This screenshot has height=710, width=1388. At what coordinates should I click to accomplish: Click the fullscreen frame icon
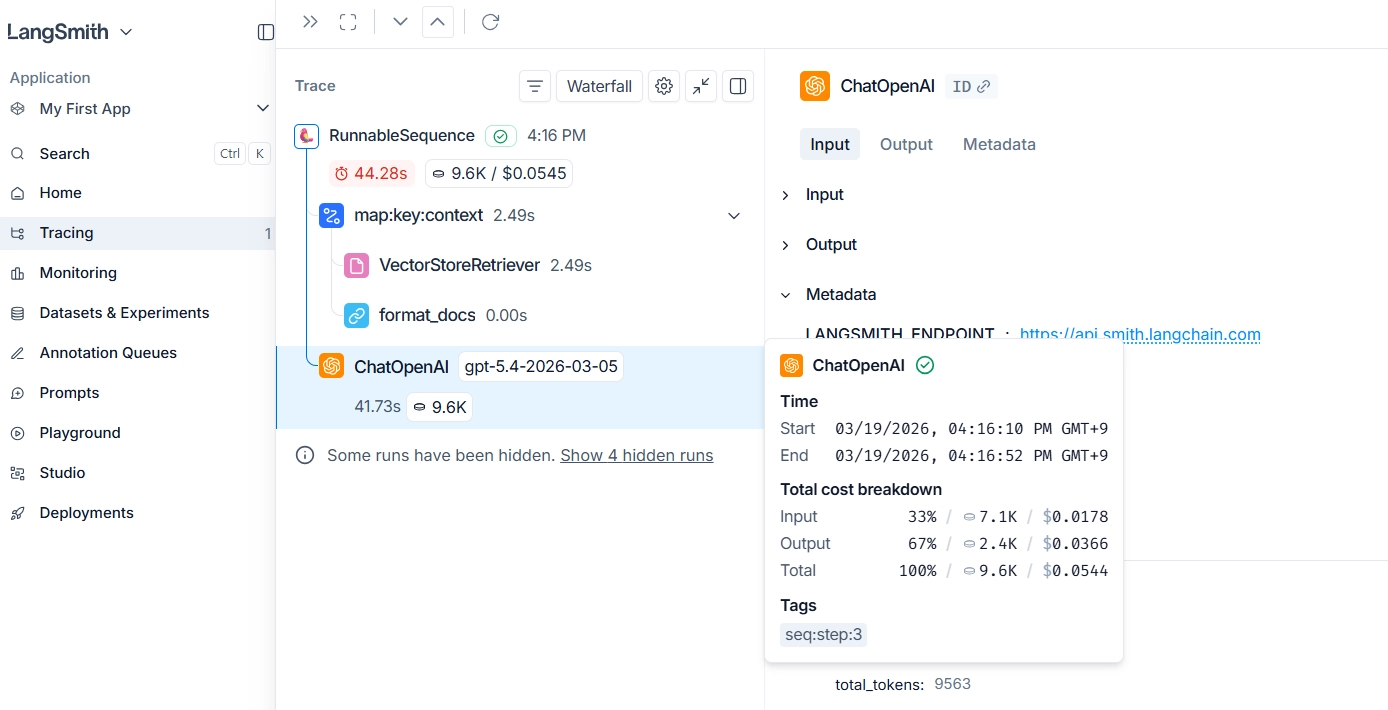point(348,21)
